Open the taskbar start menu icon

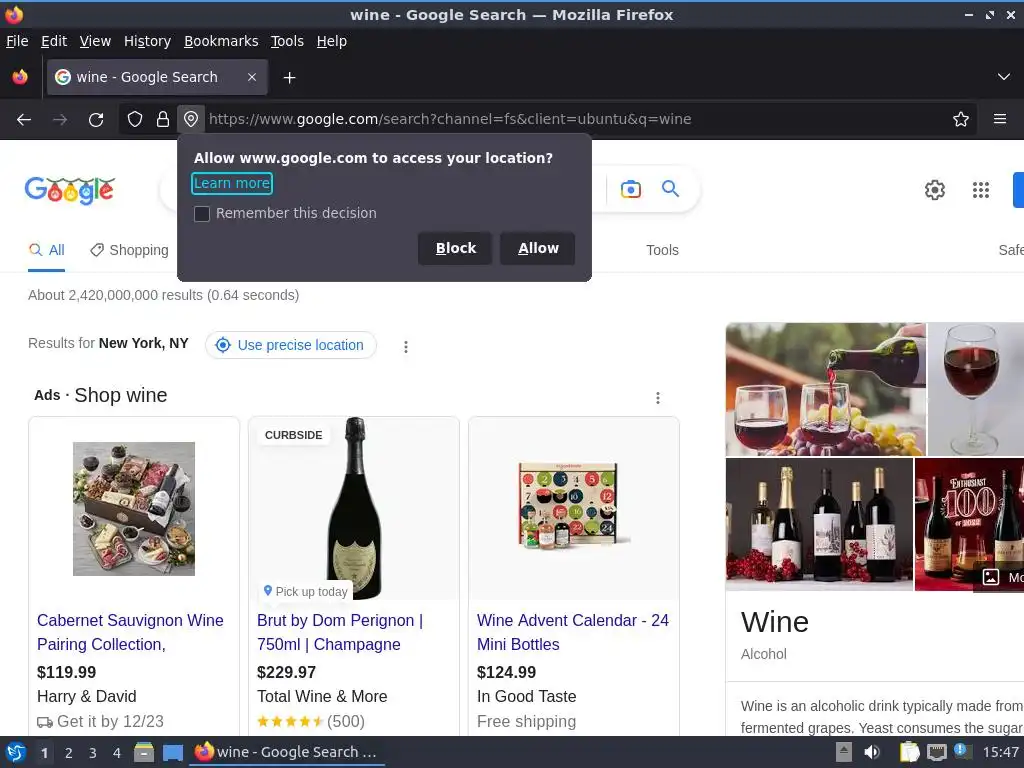(x=16, y=752)
